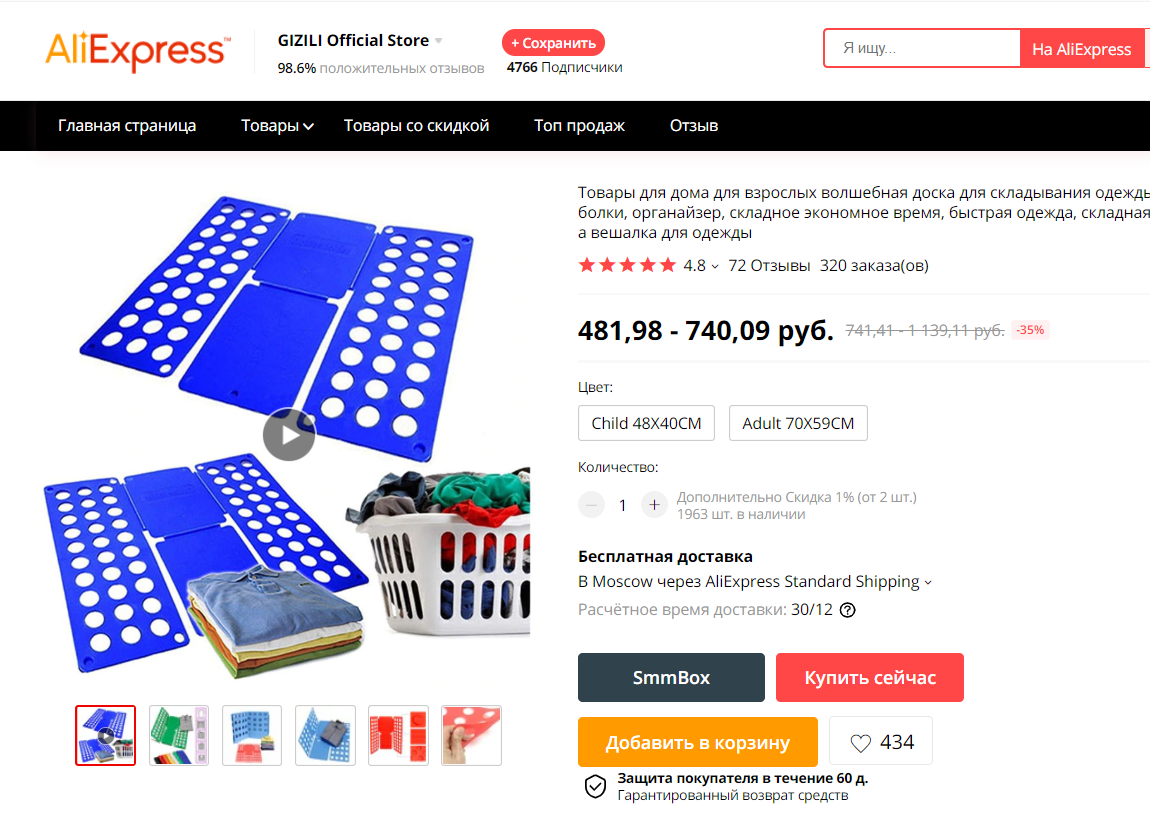Play the product video
Screen dimensions: 1150x835
[289, 435]
